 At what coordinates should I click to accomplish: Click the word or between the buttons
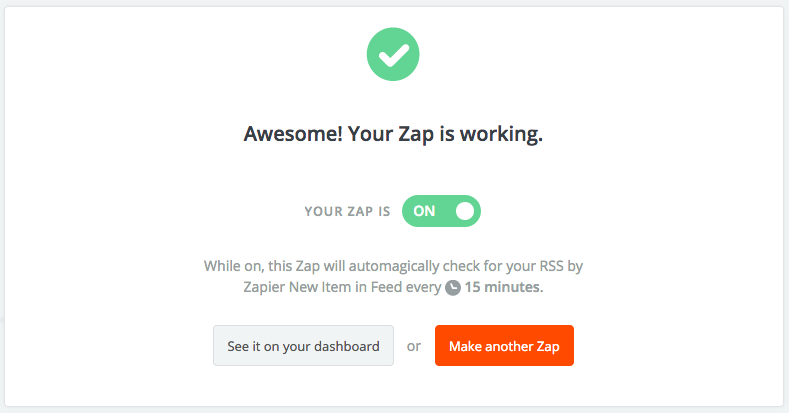(x=414, y=346)
